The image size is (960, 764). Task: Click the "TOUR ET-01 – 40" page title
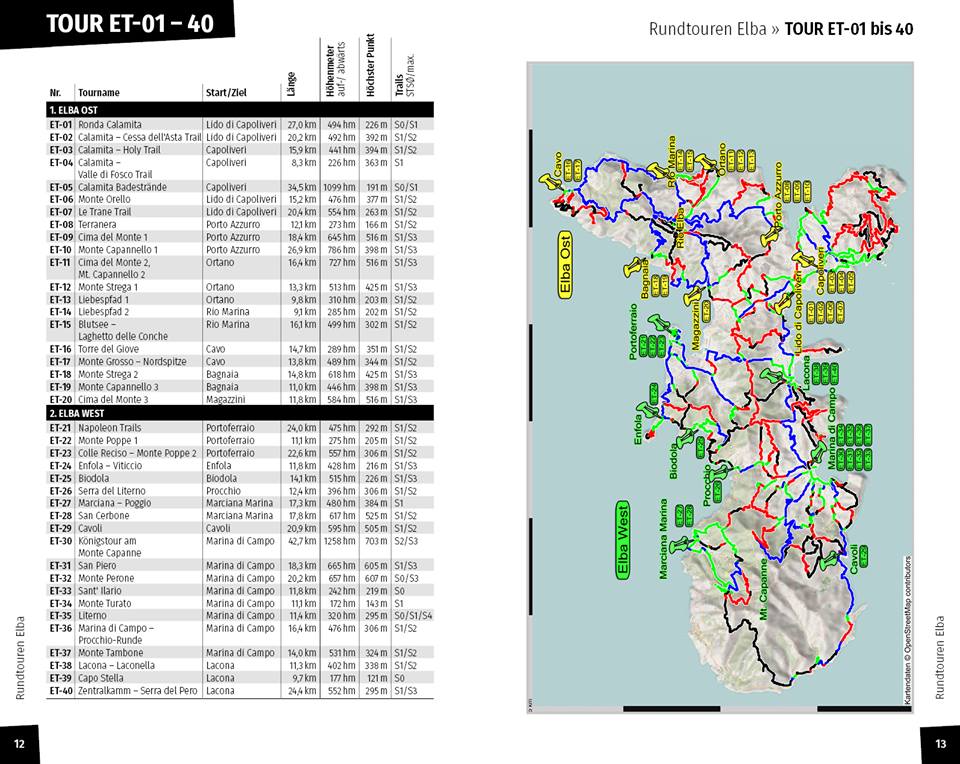[130, 24]
